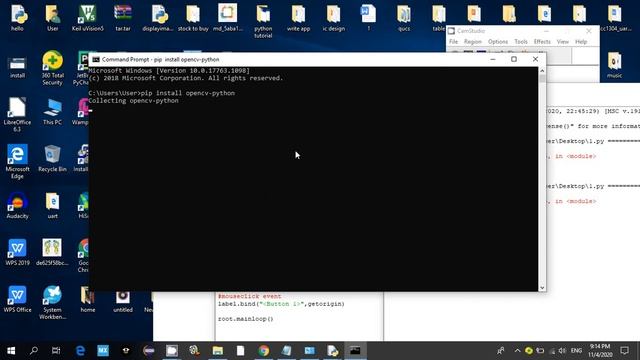
Task: Open the write app folder
Action: point(298,18)
